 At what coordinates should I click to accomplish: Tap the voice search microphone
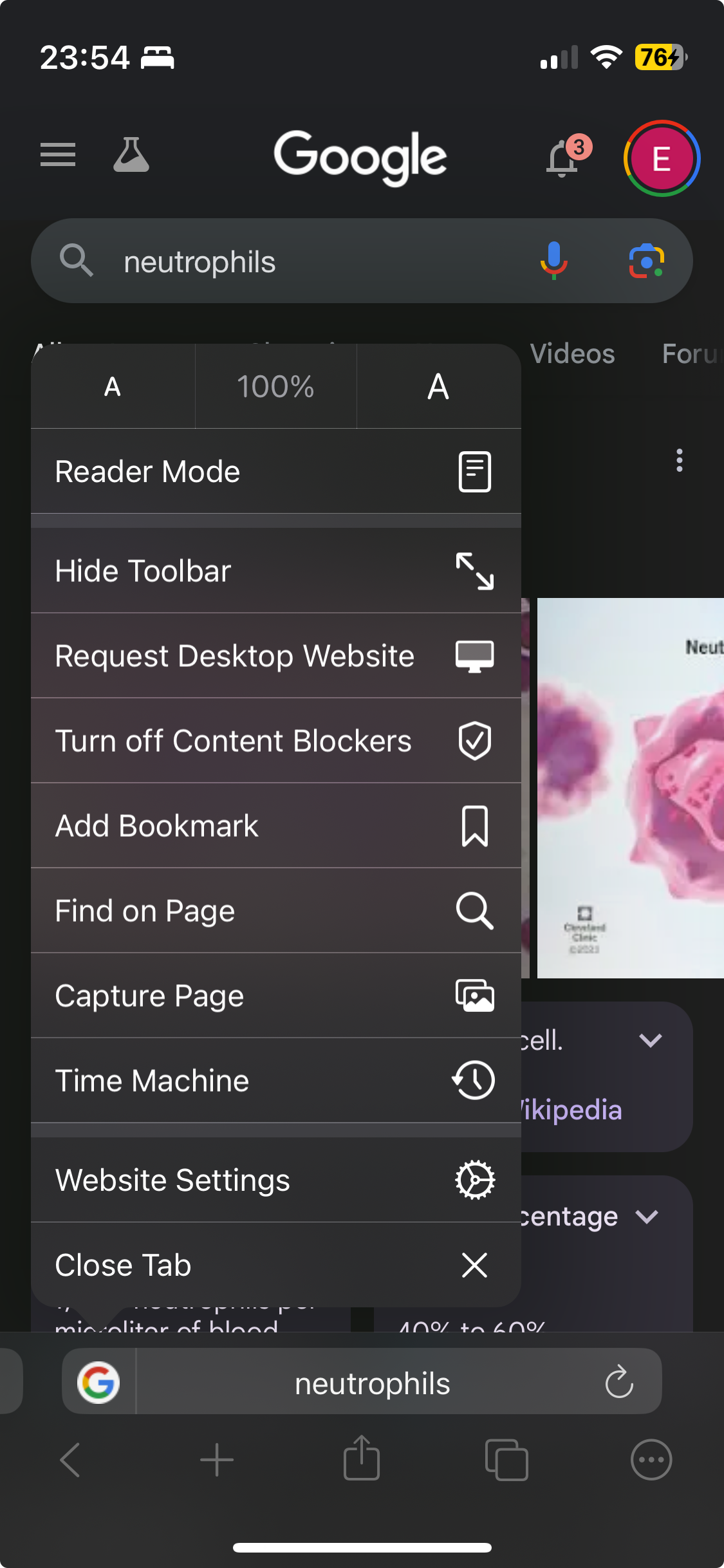[553, 261]
